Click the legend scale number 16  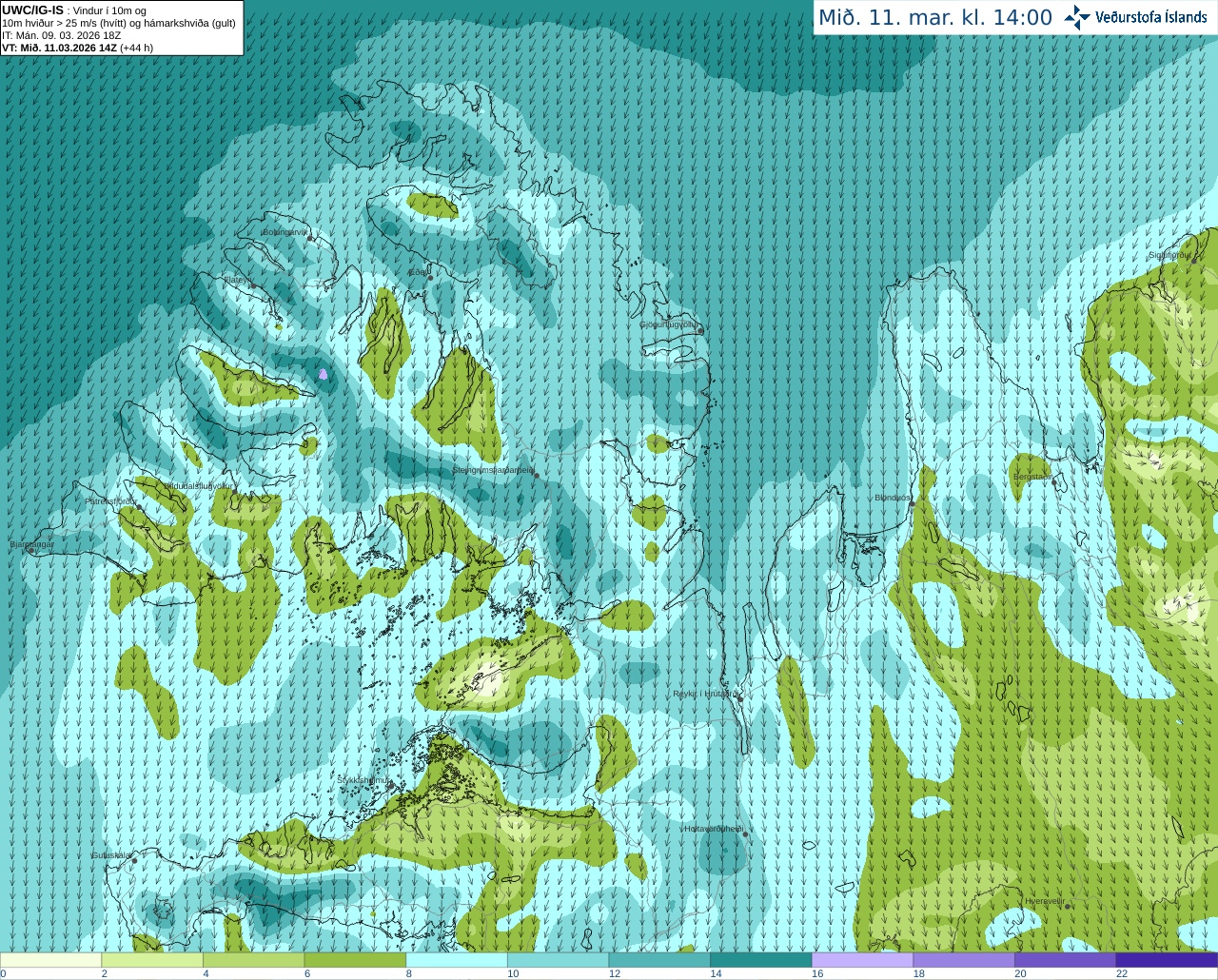pyautogui.click(x=817, y=973)
